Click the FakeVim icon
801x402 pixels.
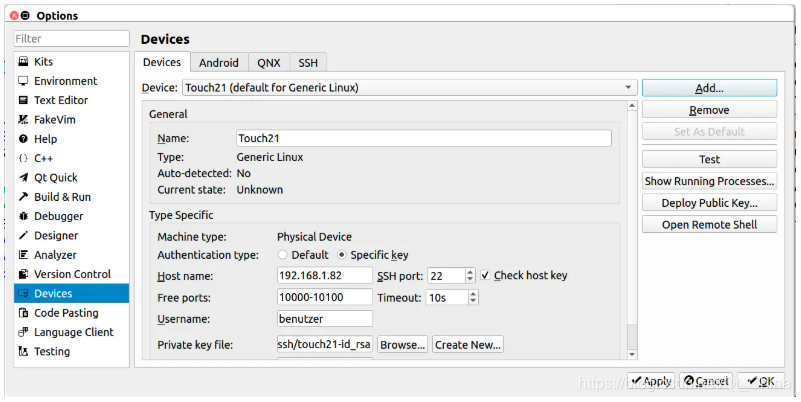pyautogui.click(x=23, y=120)
